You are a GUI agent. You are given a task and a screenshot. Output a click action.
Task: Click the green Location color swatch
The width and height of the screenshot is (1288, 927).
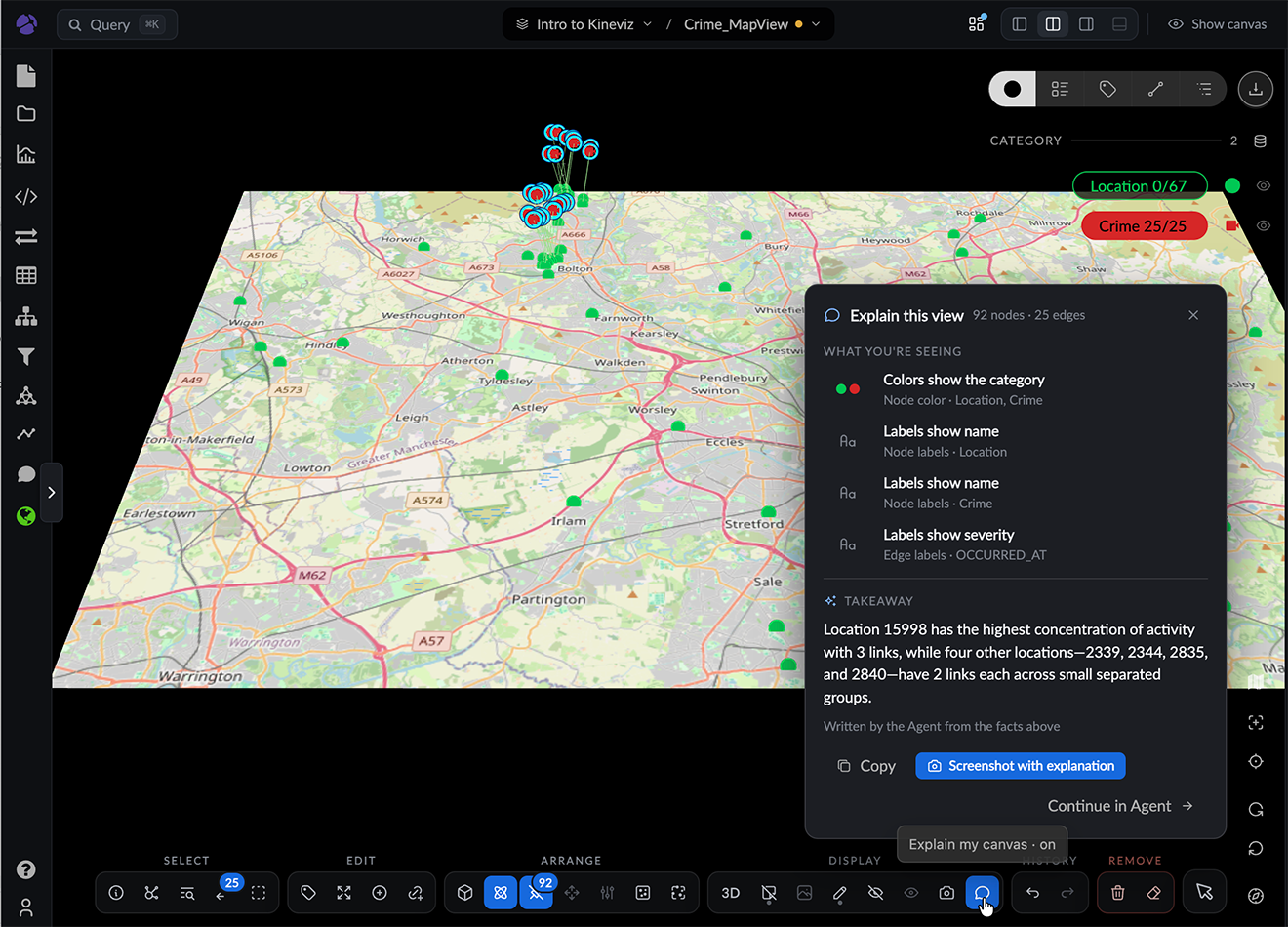1232,185
